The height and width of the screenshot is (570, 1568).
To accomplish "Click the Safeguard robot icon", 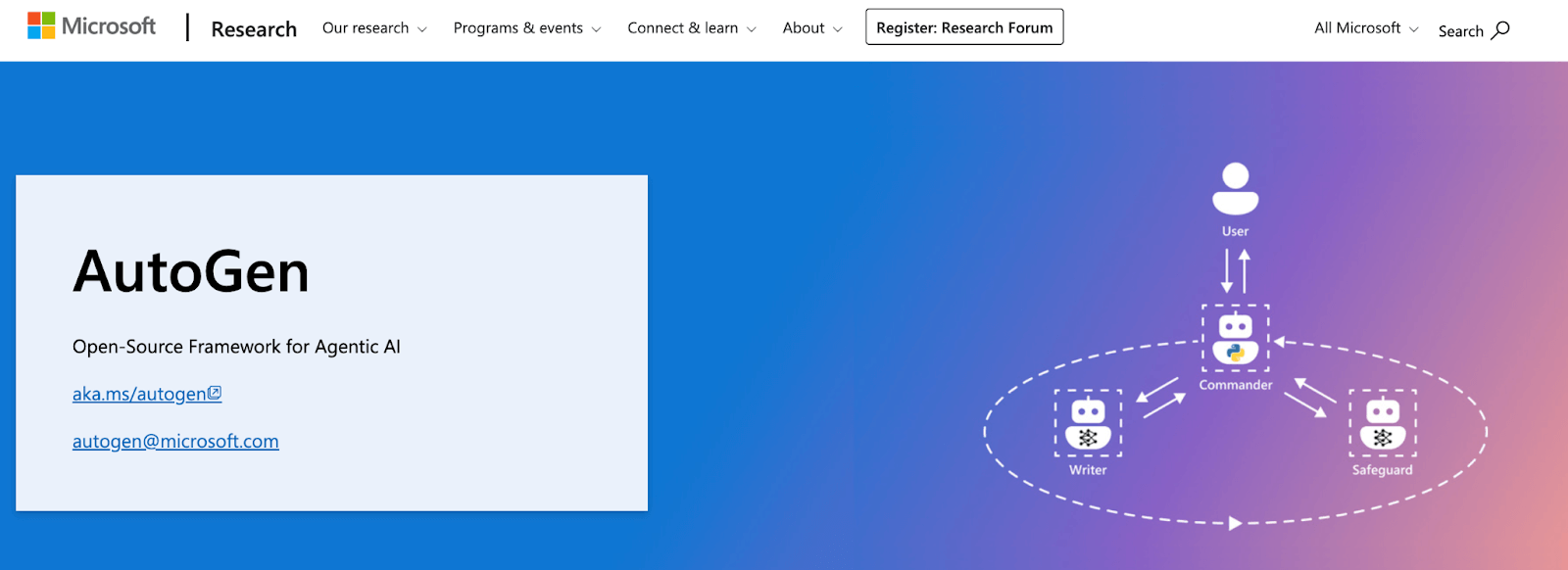I will click(x=1383, y=423).
